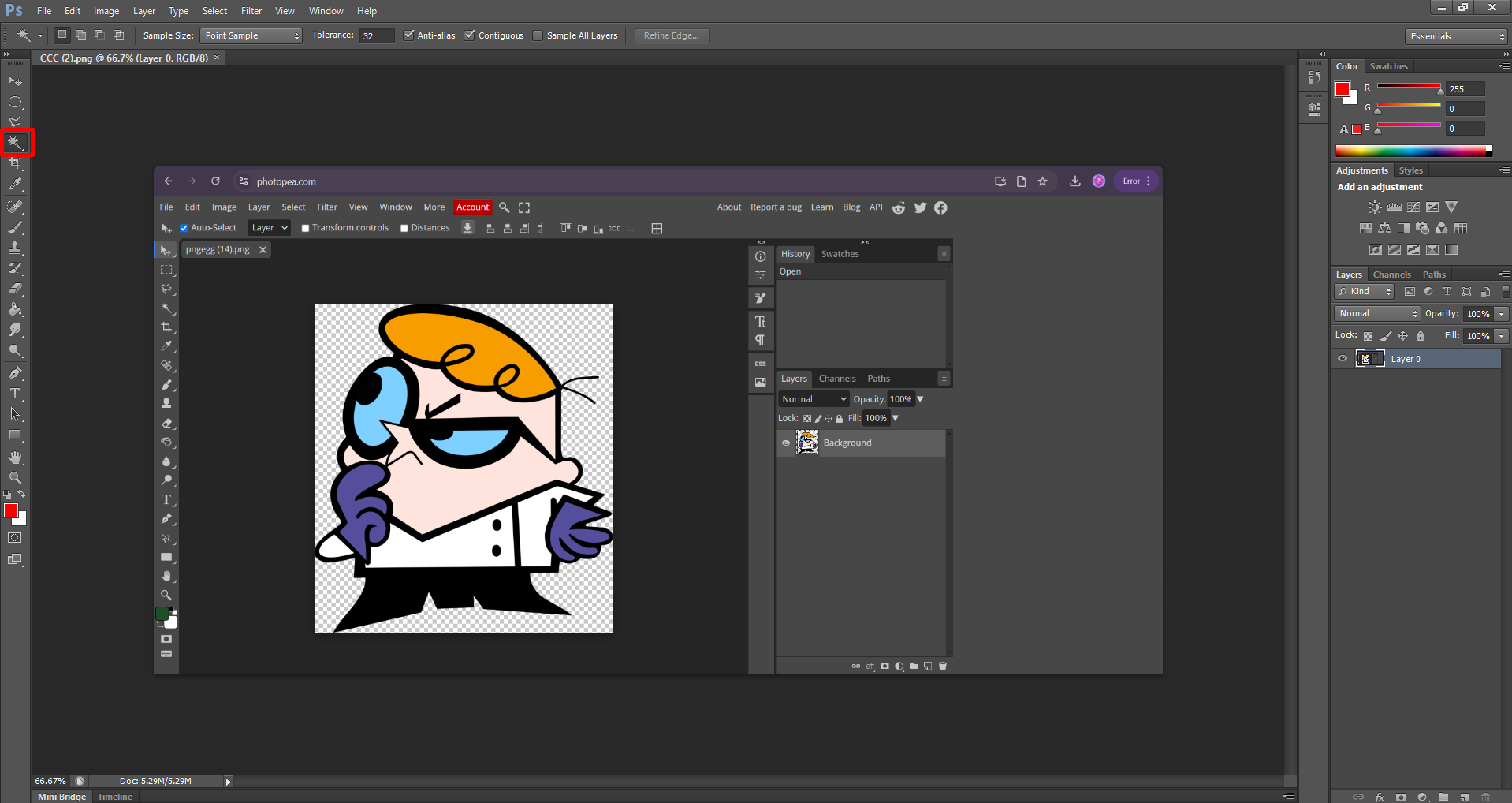Enable Sample All Layers
The image size is (1512, 803).
[538, 35]
